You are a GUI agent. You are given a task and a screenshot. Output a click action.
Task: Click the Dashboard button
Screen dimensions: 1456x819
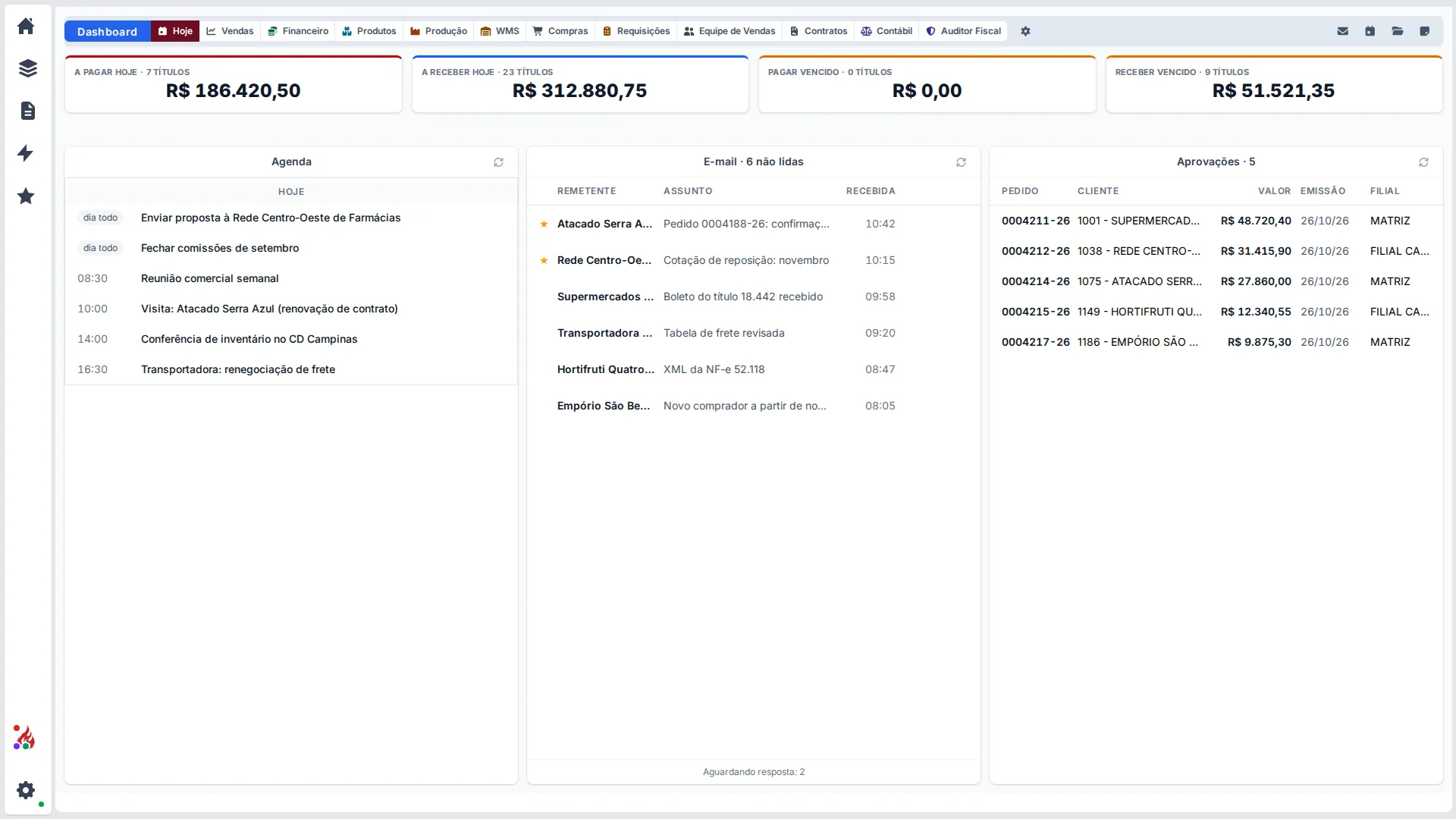(107, 31)
